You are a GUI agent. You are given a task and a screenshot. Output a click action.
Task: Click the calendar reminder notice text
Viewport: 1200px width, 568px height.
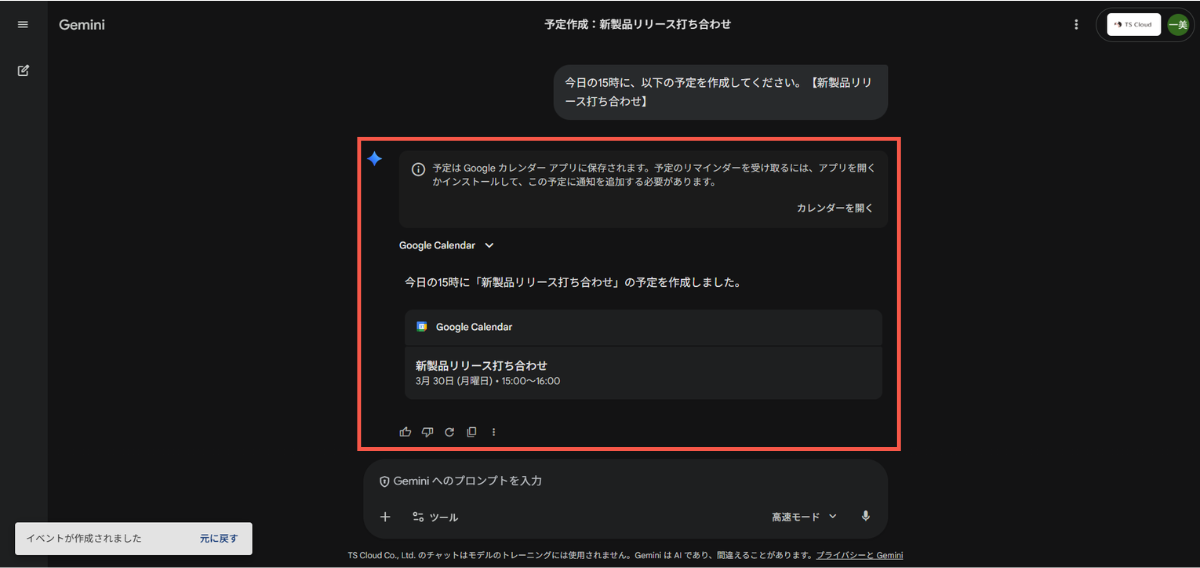(x=654, y=175)
